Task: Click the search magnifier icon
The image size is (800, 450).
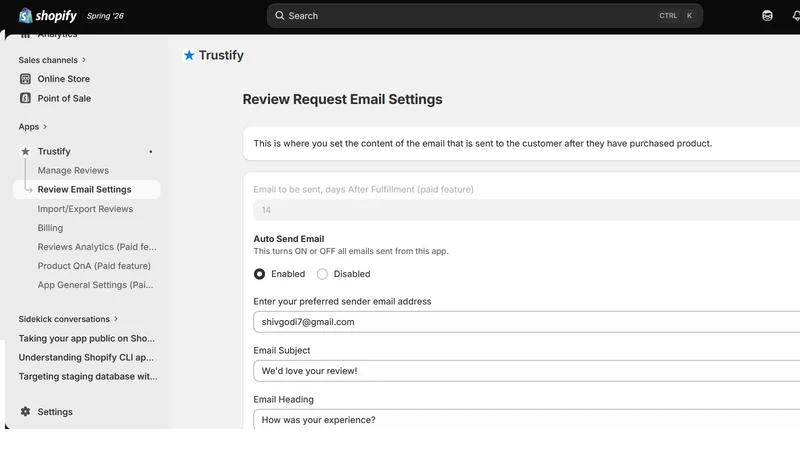Action: (280, 16)
